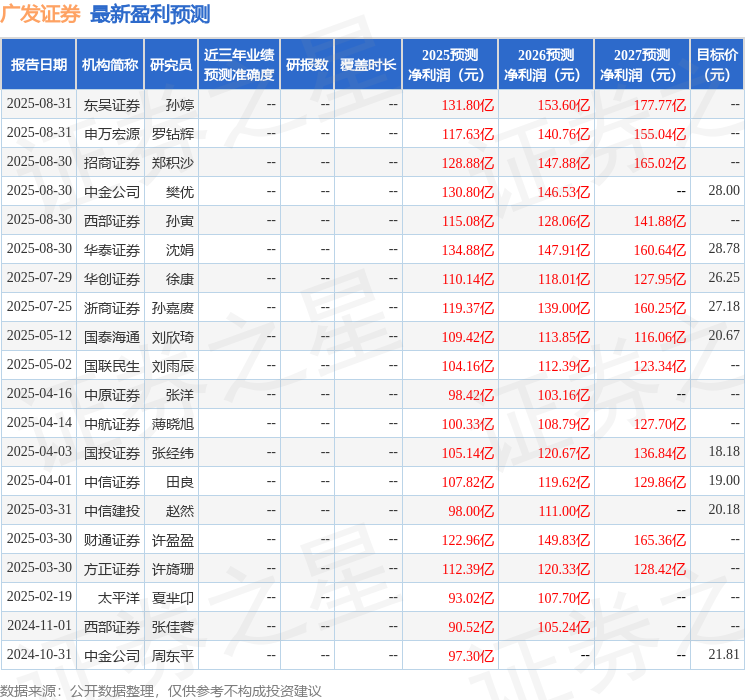Viewport: 745px width, 700px height.
Task: Click the 153.60亿 profit value
Action: click(x=564, y=105)
